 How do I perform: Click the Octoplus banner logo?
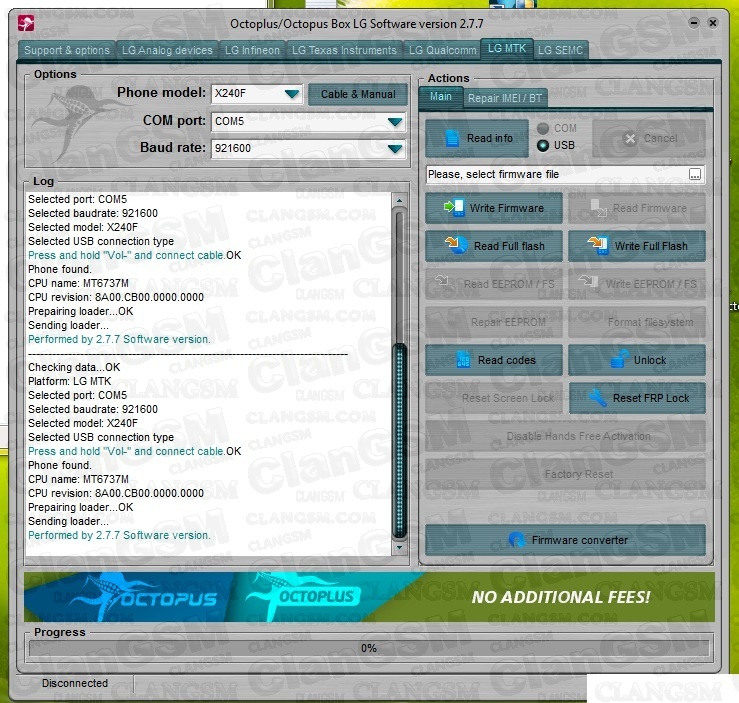(x=303, y=596)
